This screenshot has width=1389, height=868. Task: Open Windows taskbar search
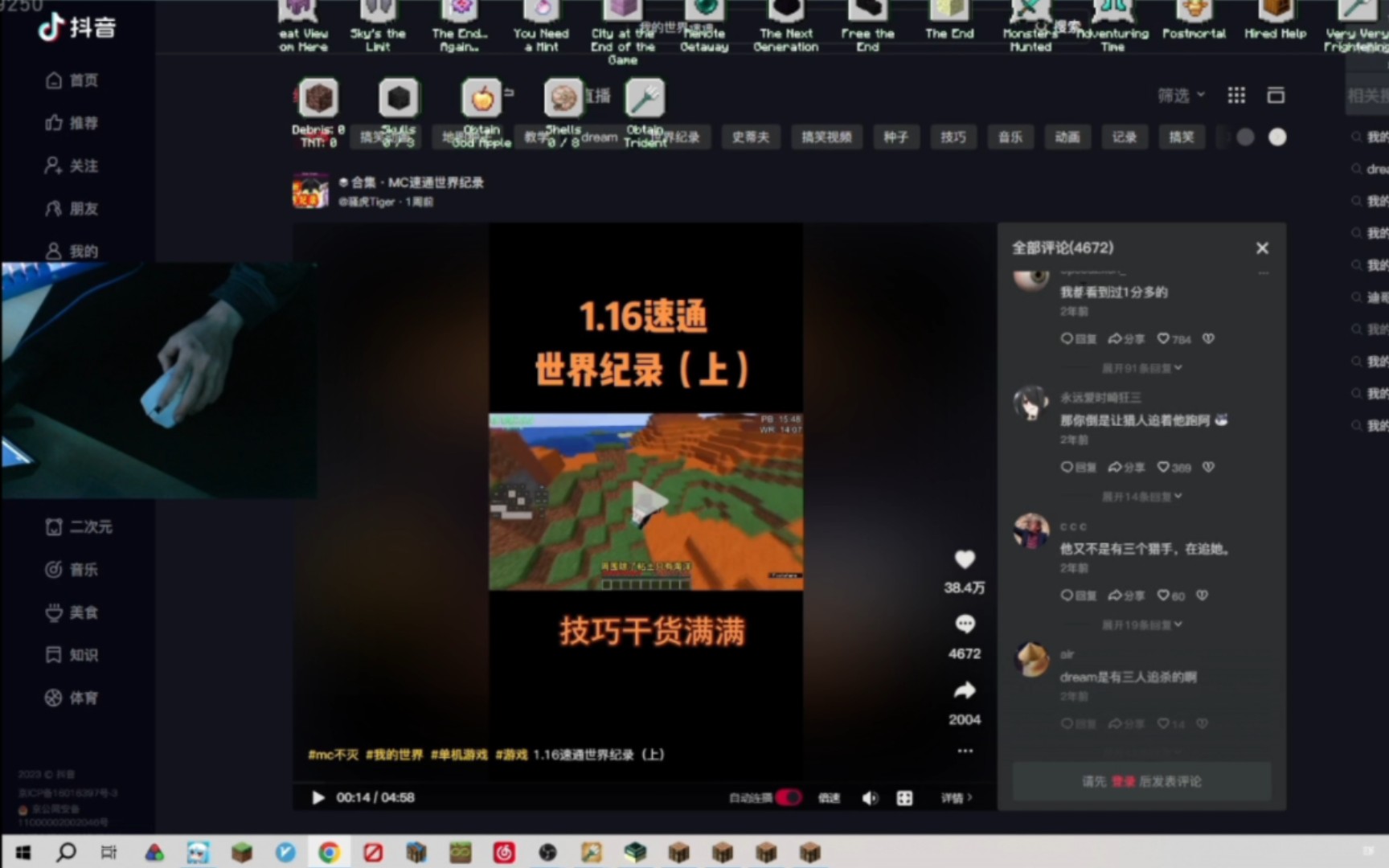click(x=66, y=852)
